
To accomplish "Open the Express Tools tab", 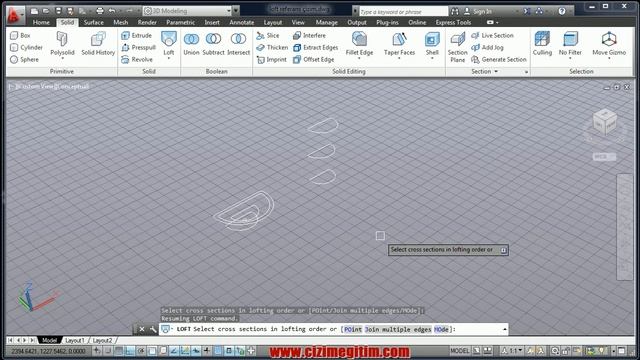I will [453, 22].
